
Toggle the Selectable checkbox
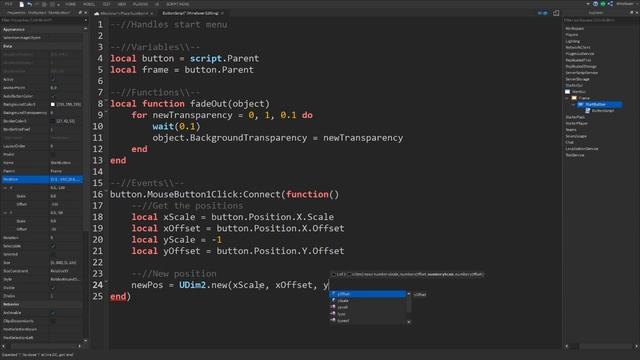[53, 246]
